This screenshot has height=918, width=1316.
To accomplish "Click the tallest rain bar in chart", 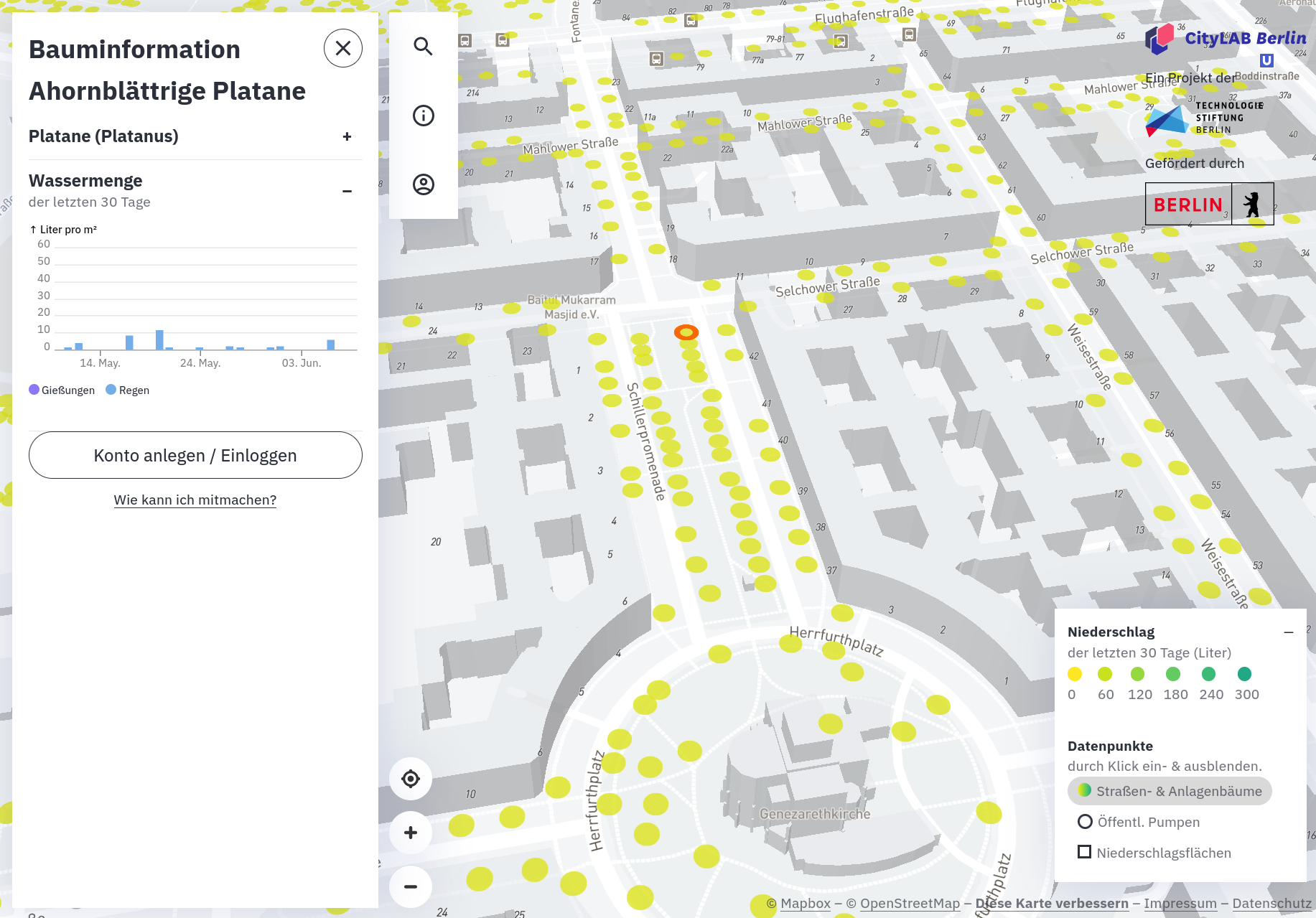I will pos(159,339).
